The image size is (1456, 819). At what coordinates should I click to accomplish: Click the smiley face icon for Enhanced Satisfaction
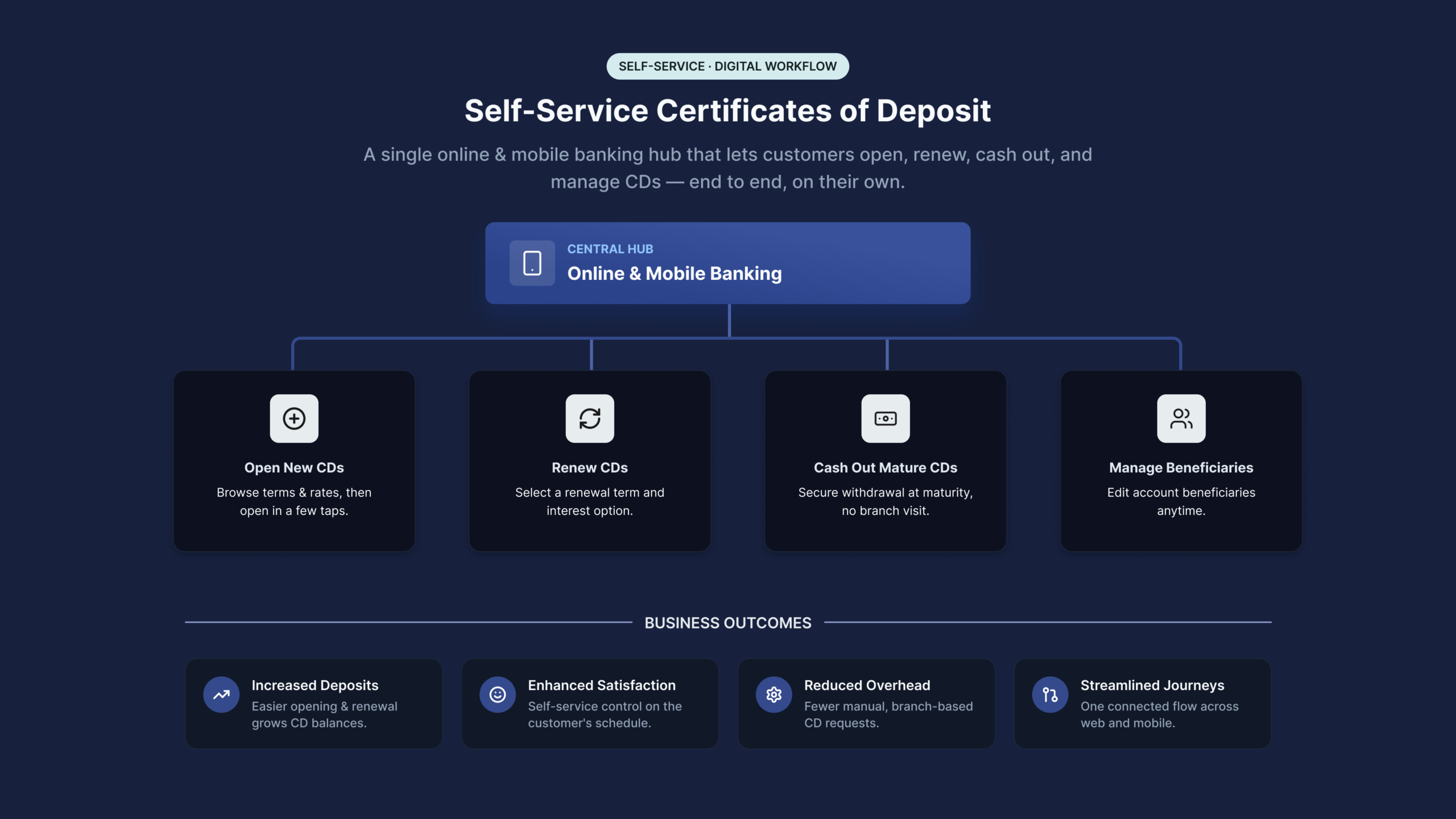tap(498, 694)
